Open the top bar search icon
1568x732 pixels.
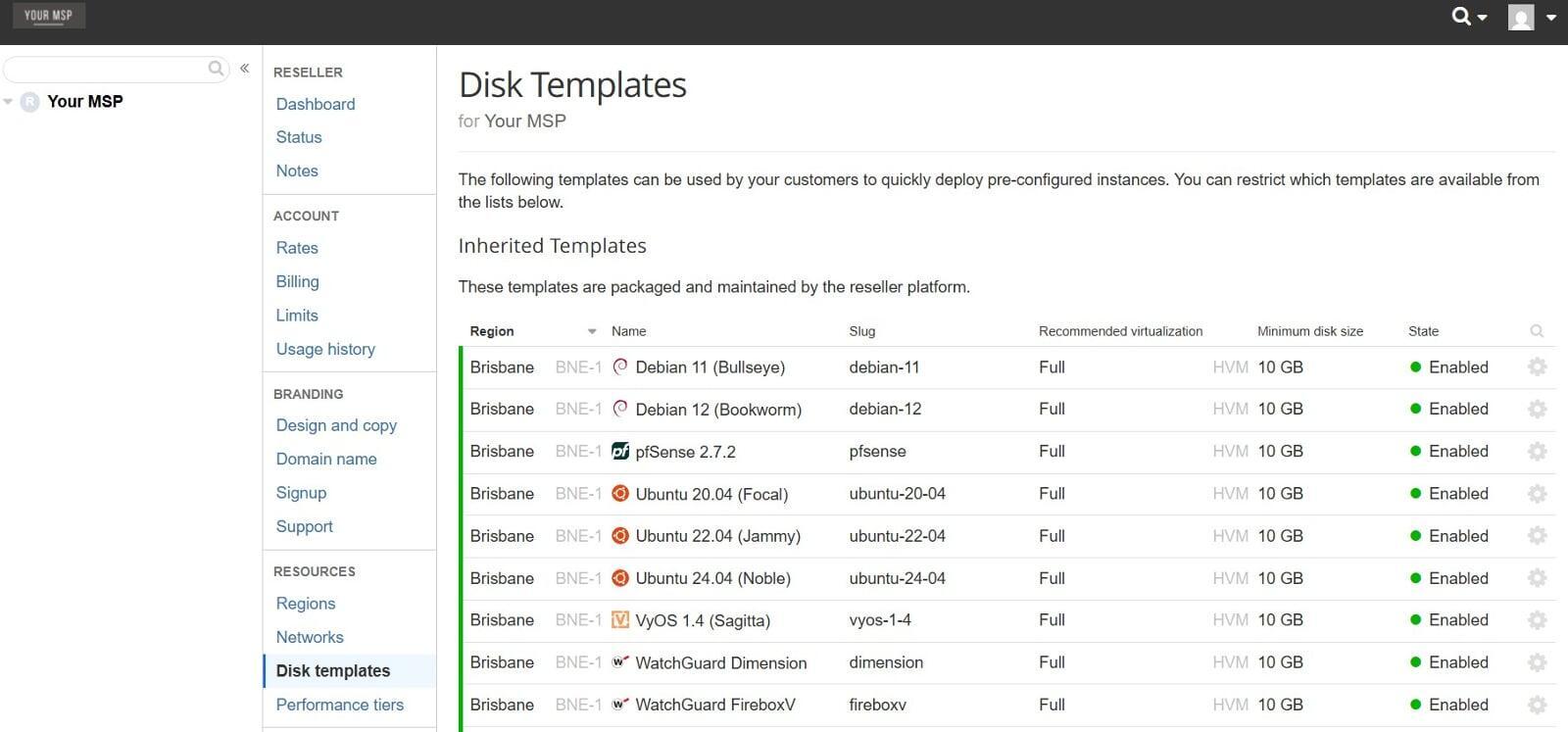click(x=1461, y=16)
